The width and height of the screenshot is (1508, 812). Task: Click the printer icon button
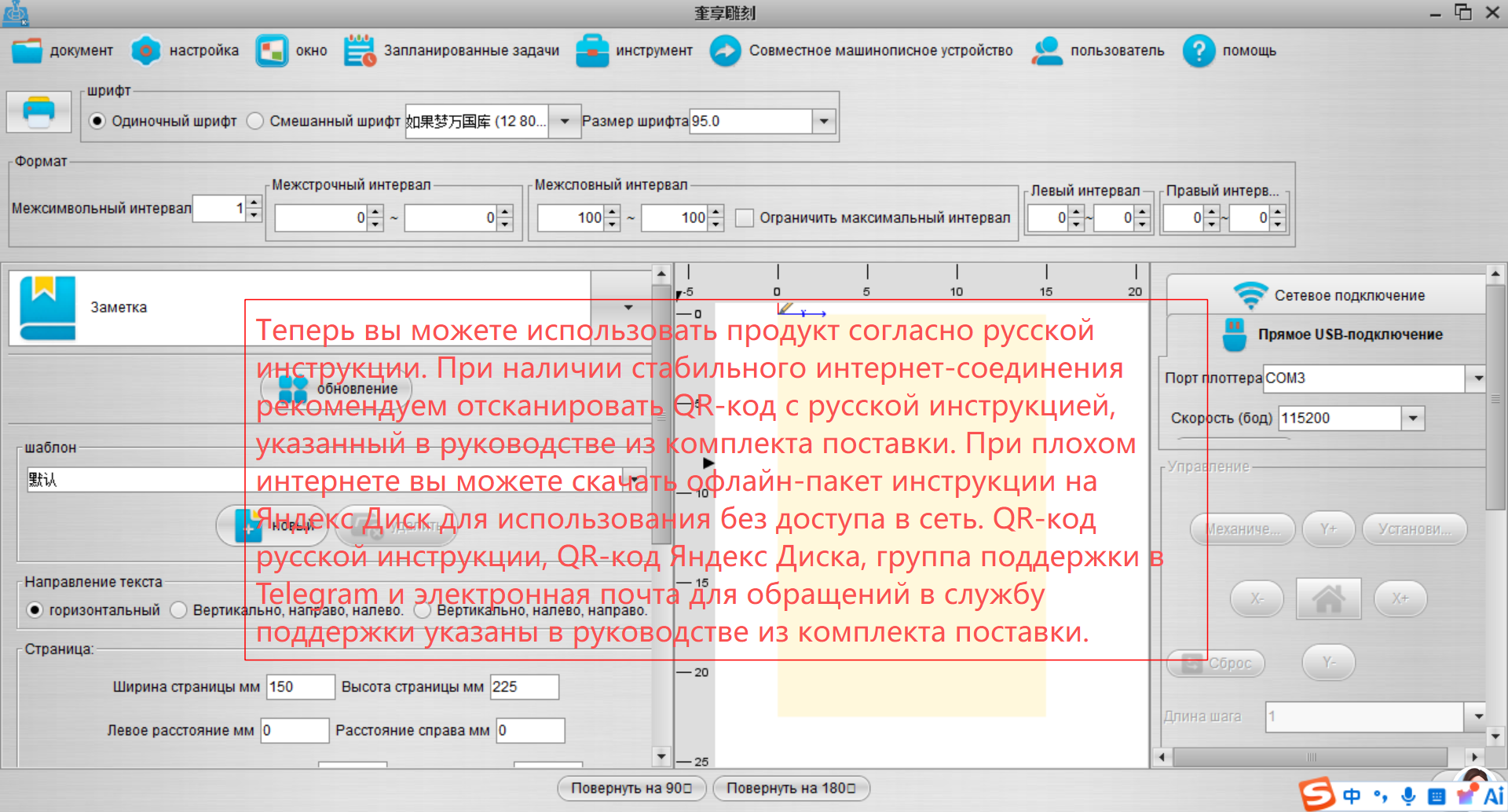(x=39, y=112)
